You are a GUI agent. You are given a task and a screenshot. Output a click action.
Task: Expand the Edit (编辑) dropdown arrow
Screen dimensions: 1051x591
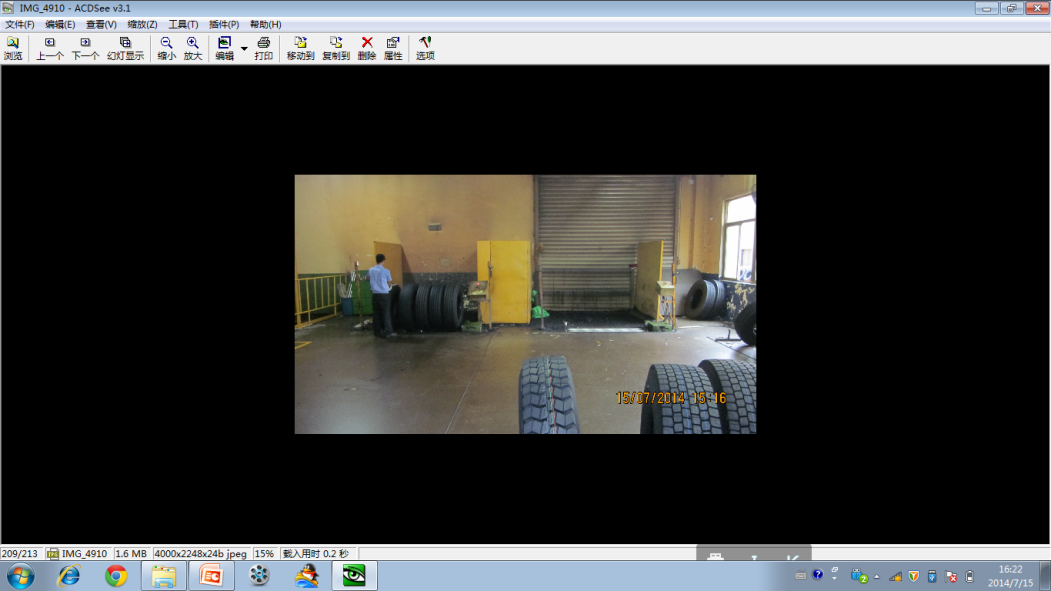244,48
